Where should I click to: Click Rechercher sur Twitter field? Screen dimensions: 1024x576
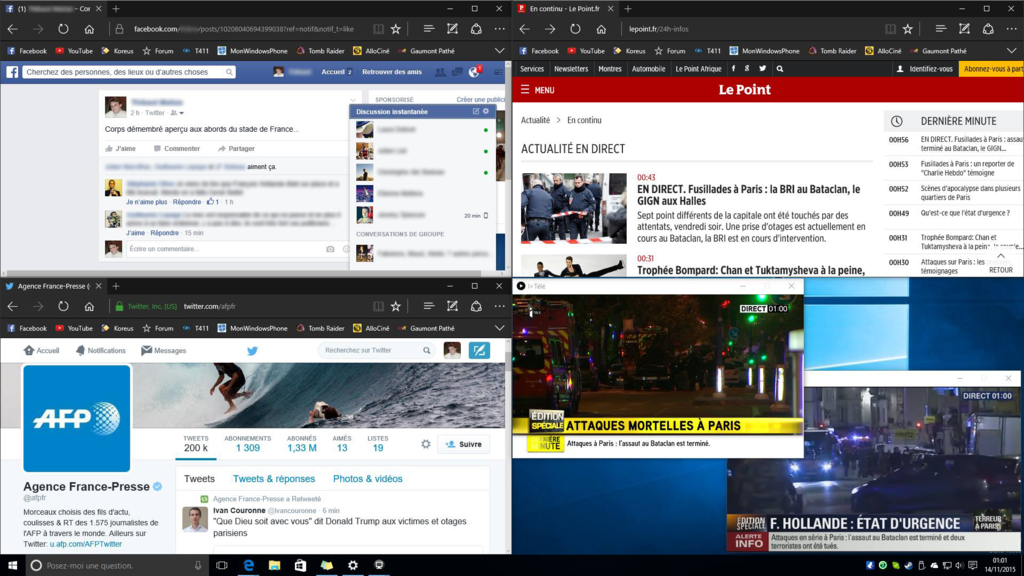[x=376, y=351]
